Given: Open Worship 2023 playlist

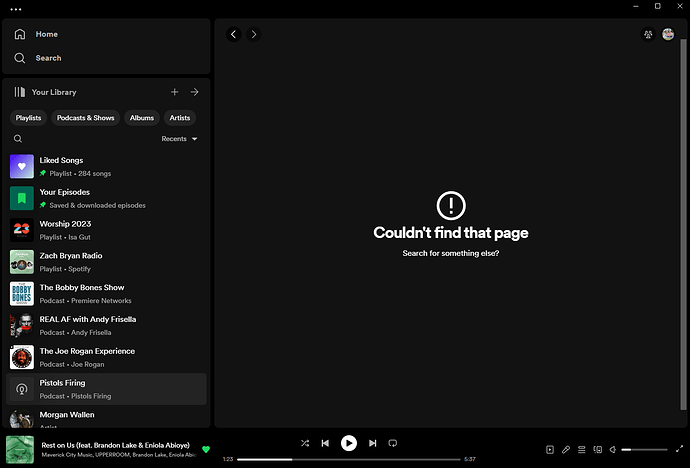Looking at the screenshot, I should pyautogui.click(x=106, y=230).
